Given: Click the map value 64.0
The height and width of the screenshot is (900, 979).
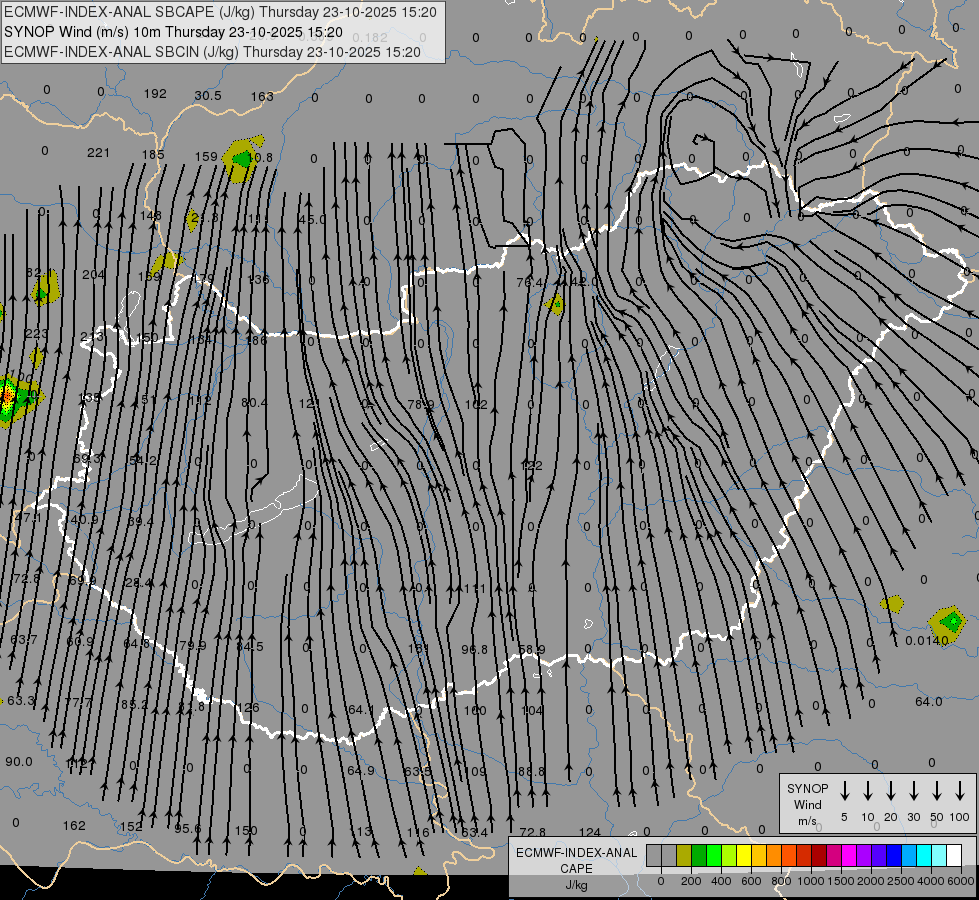Looking at the screenshot, I should point(928,701).
